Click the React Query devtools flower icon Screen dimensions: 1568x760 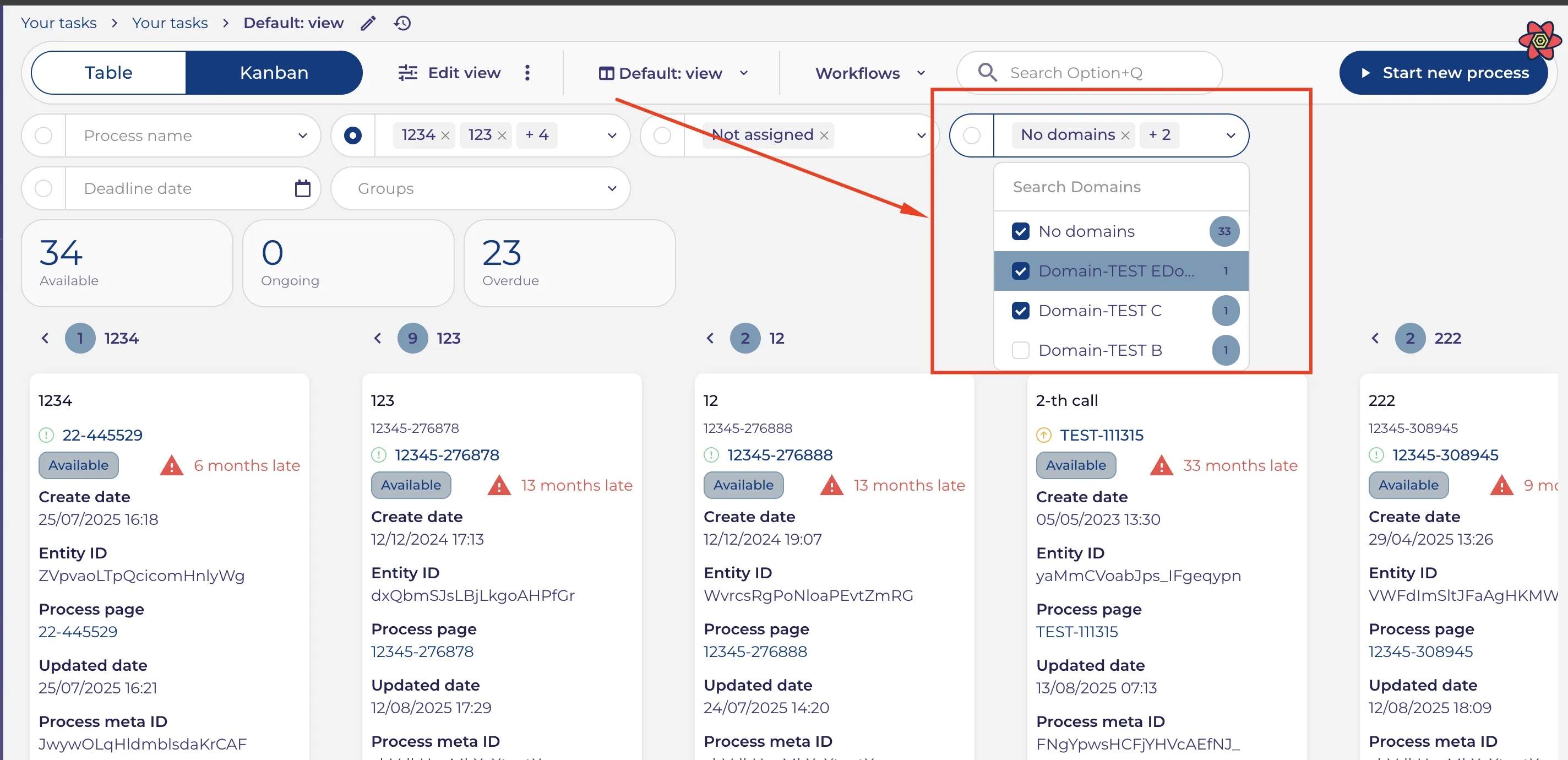coord(1539,40)
